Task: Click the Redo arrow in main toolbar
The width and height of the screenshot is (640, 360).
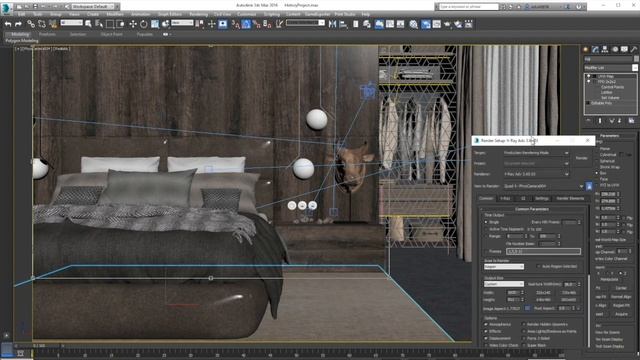Action: tap(18, 24)
